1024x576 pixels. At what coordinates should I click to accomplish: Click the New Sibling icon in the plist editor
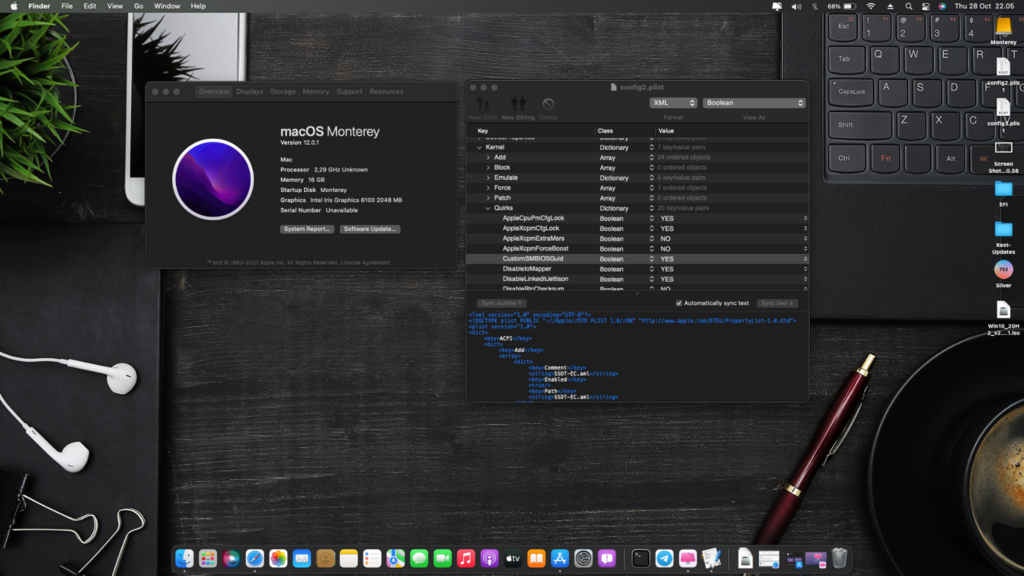[x=517, y=104]
